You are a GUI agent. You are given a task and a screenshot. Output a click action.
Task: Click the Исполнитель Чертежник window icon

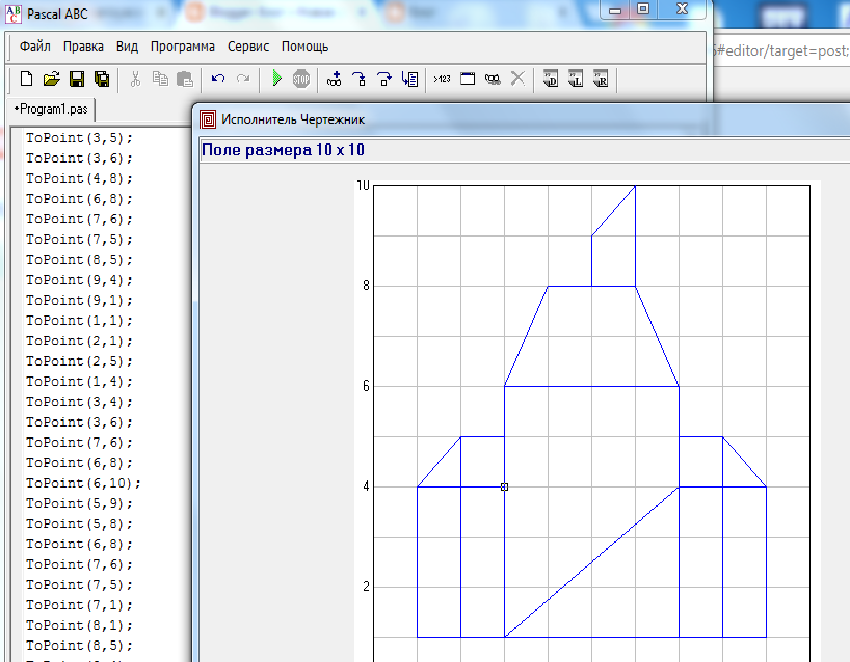pyautogui.click(x=208, y=119)
